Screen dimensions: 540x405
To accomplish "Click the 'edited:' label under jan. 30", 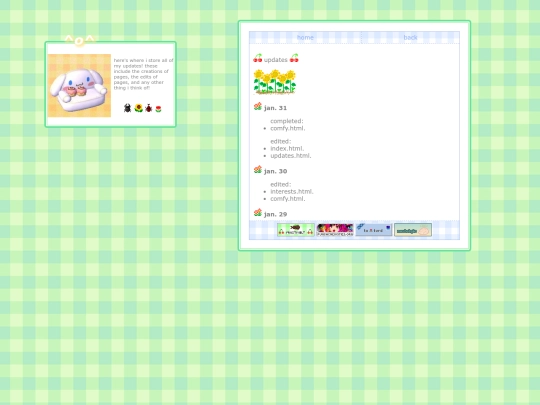I will (x=281, y=185).
